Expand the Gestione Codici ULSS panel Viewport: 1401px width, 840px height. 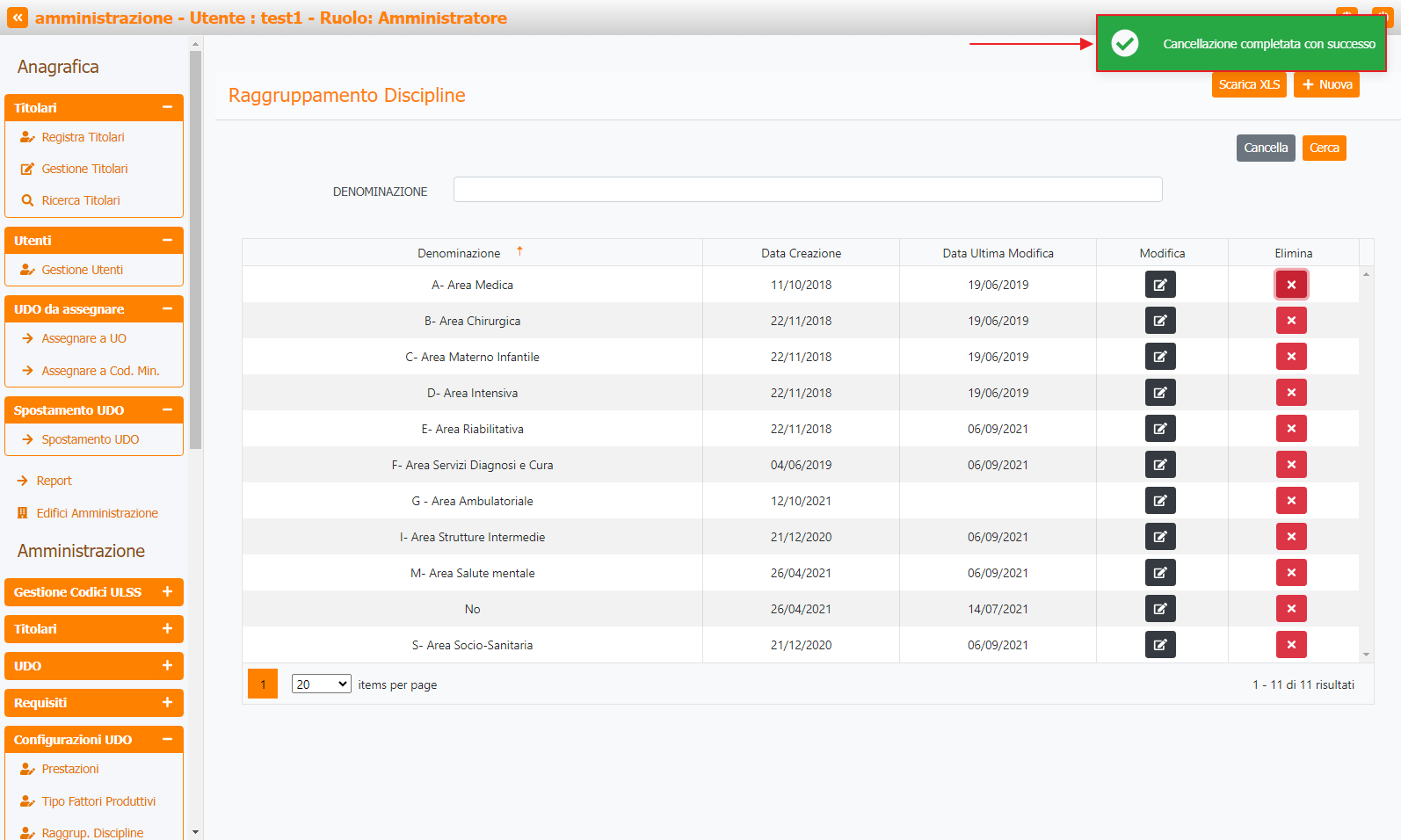click(167, 592)
